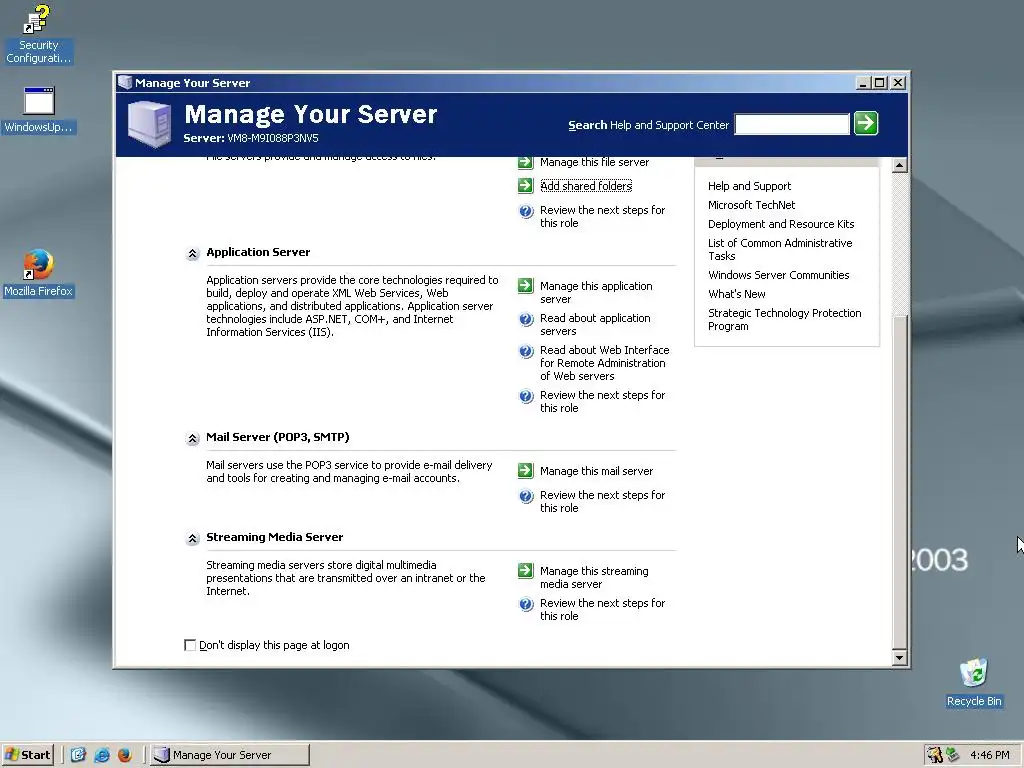Launch Firefox from Quick Launch bar
The width and height of the screenshot is (1024, 768).
(125, 755)
